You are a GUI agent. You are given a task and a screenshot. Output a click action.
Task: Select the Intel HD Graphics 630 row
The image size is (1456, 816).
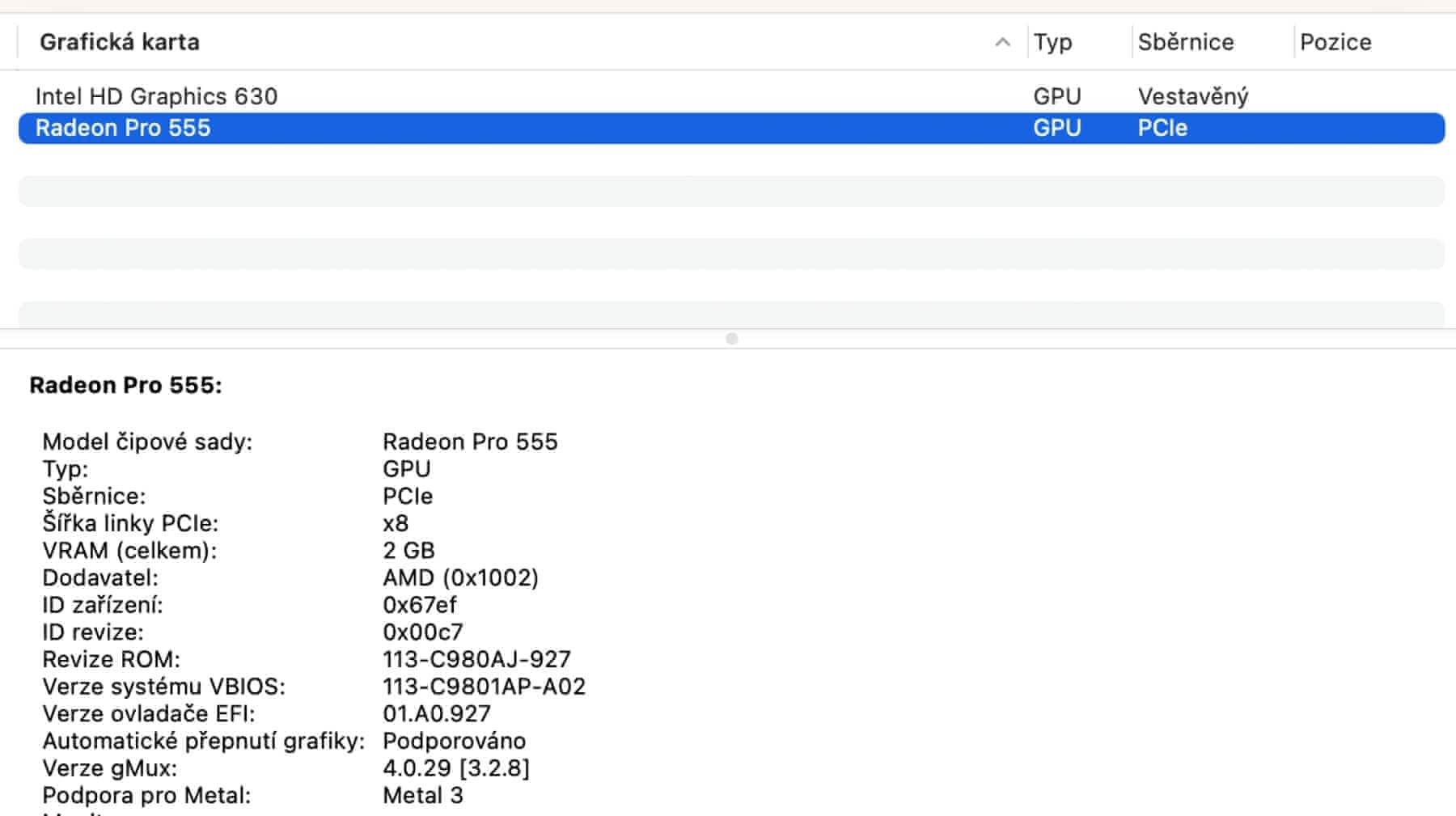click(156, 96)
